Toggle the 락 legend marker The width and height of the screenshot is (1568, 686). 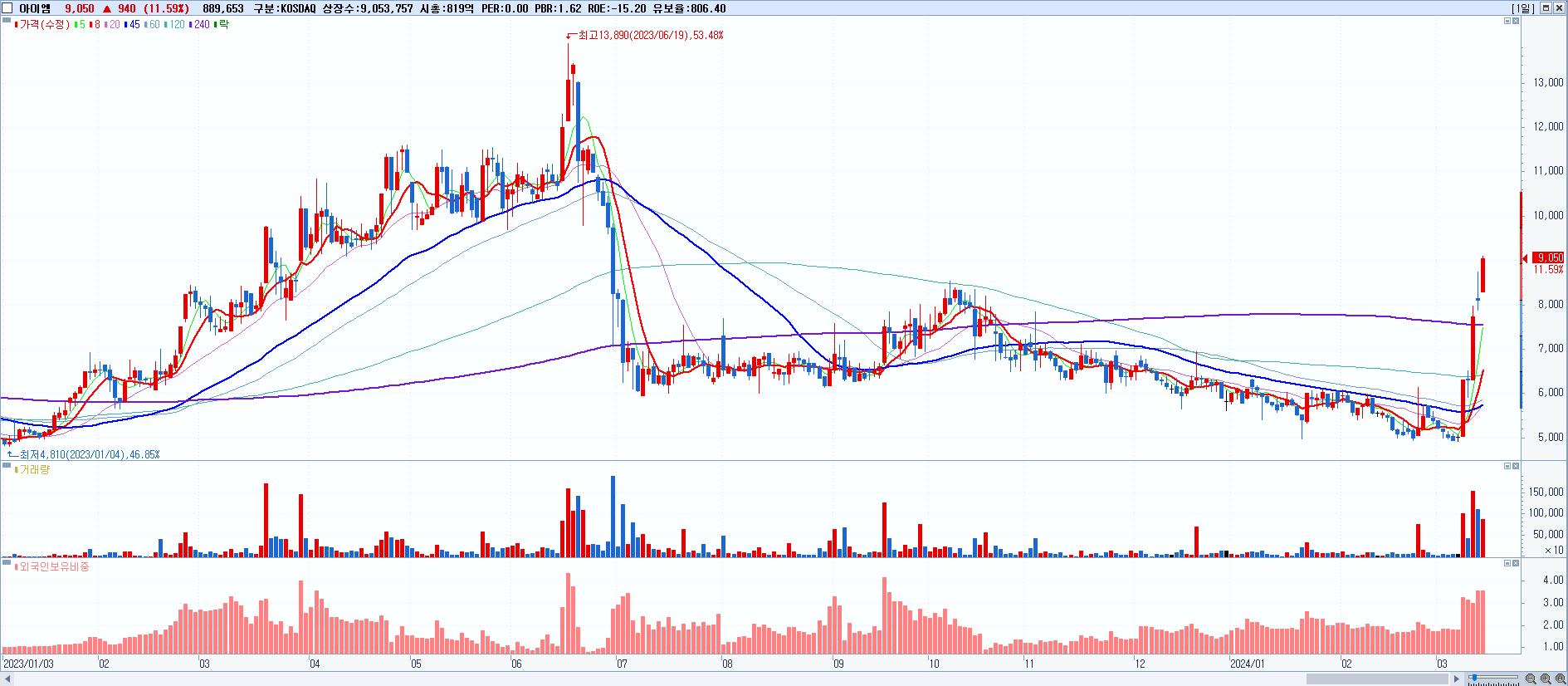222,25
